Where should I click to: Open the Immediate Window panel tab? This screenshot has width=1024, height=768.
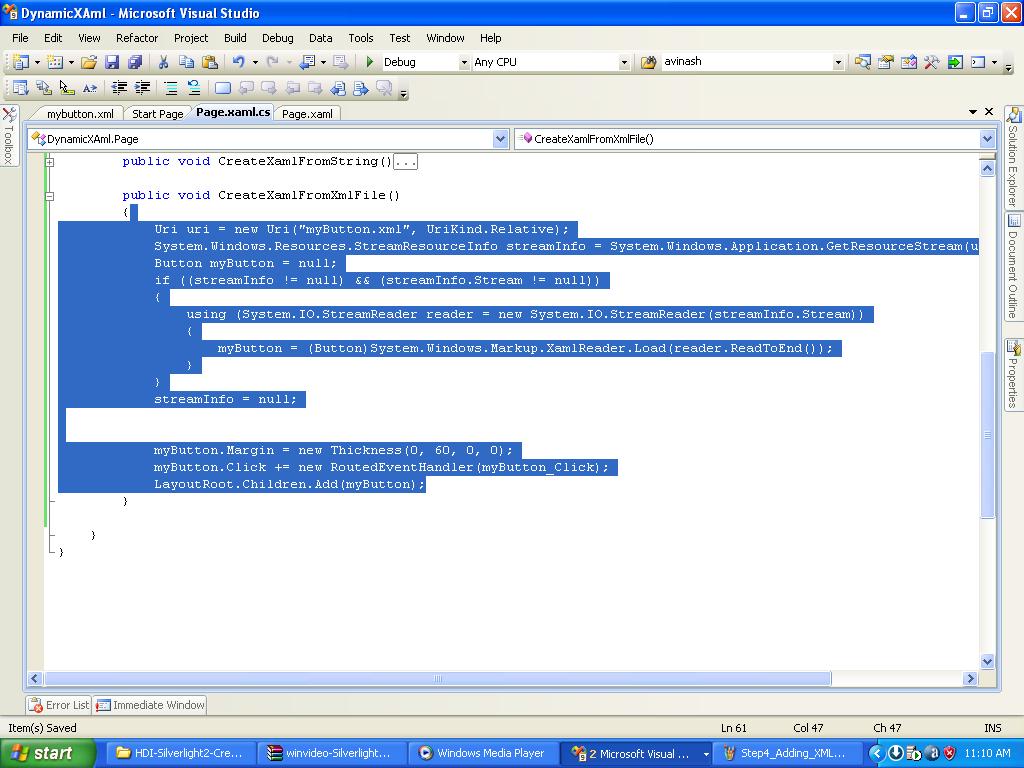click(150, 705)
